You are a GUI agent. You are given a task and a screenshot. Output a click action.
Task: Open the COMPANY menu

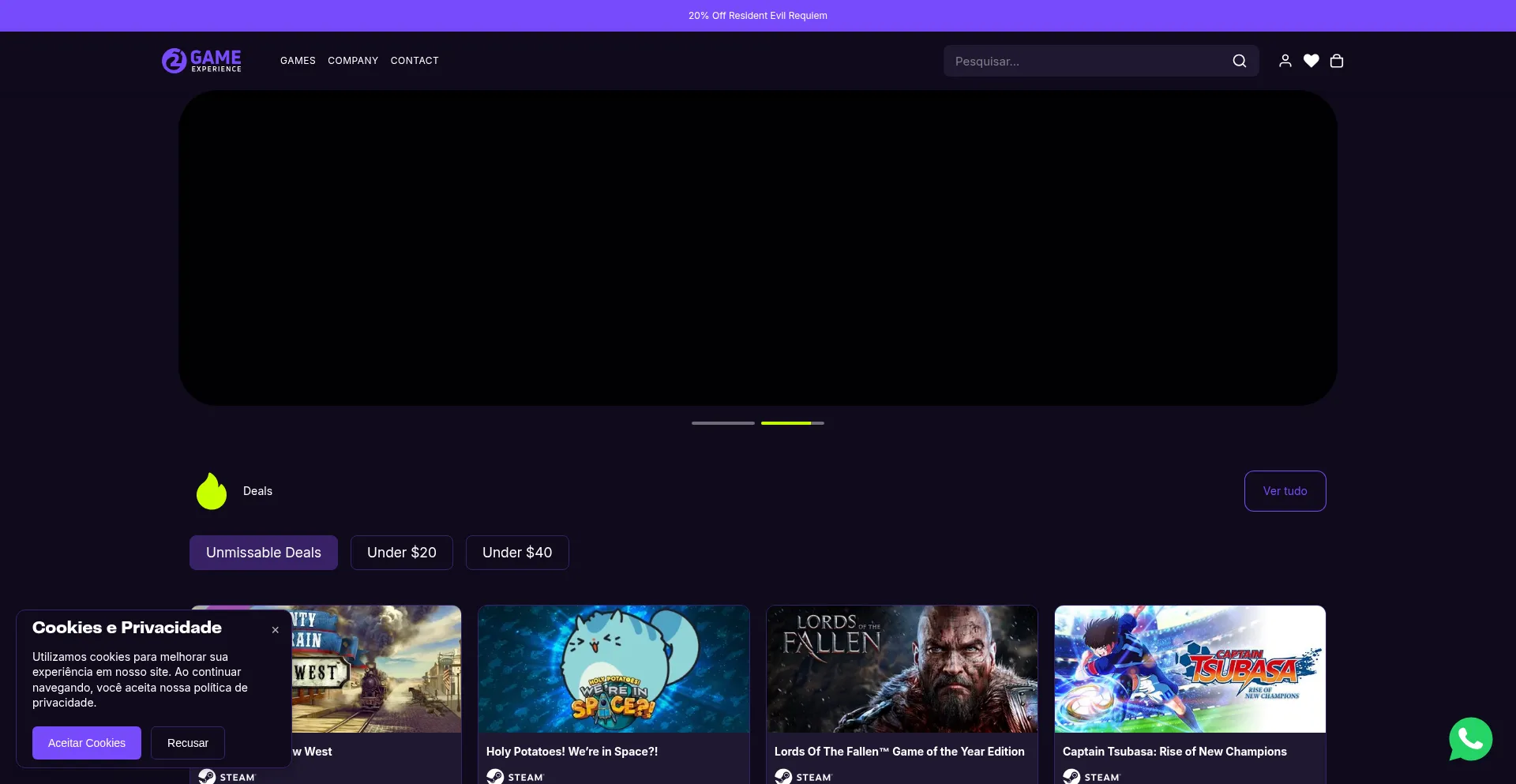point(353,61)
